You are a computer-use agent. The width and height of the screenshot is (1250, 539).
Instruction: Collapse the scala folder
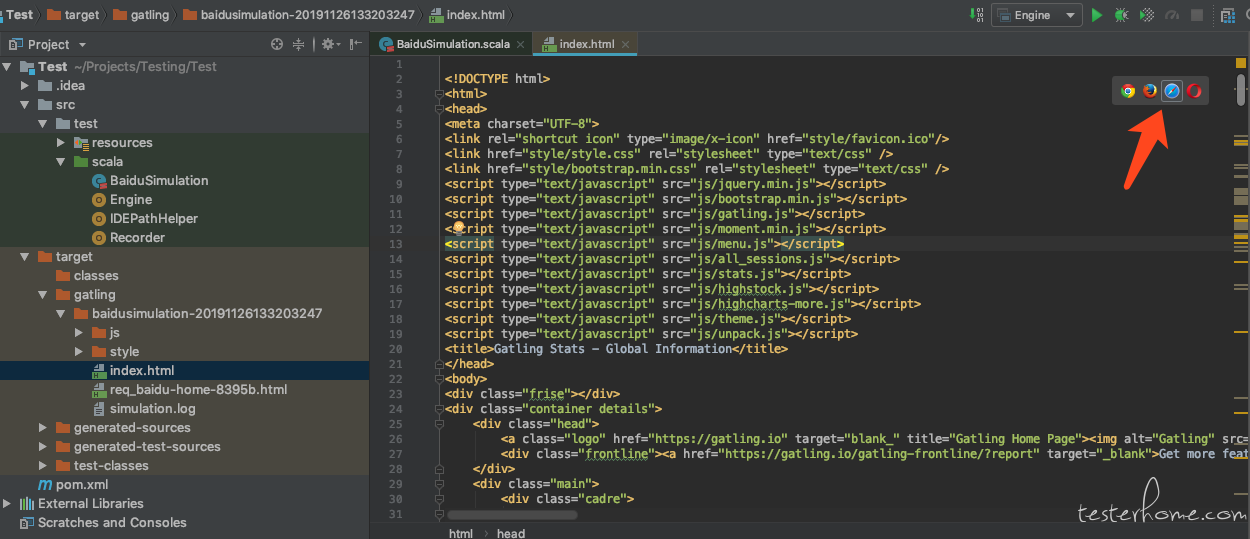coord(62,162)
